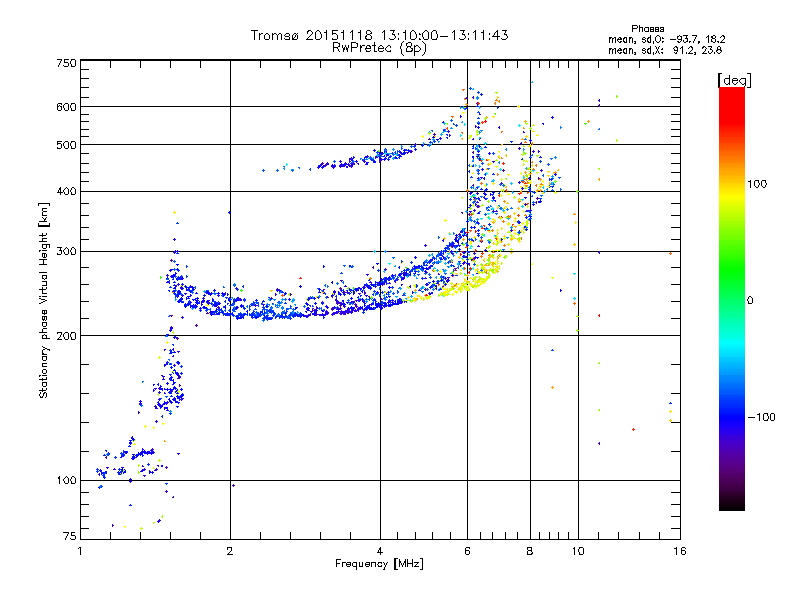The height and width of the screenshot is (600, 800).
Task: Select the 'RwPretec (8p)' subtitle text
Action: point(379,48)
